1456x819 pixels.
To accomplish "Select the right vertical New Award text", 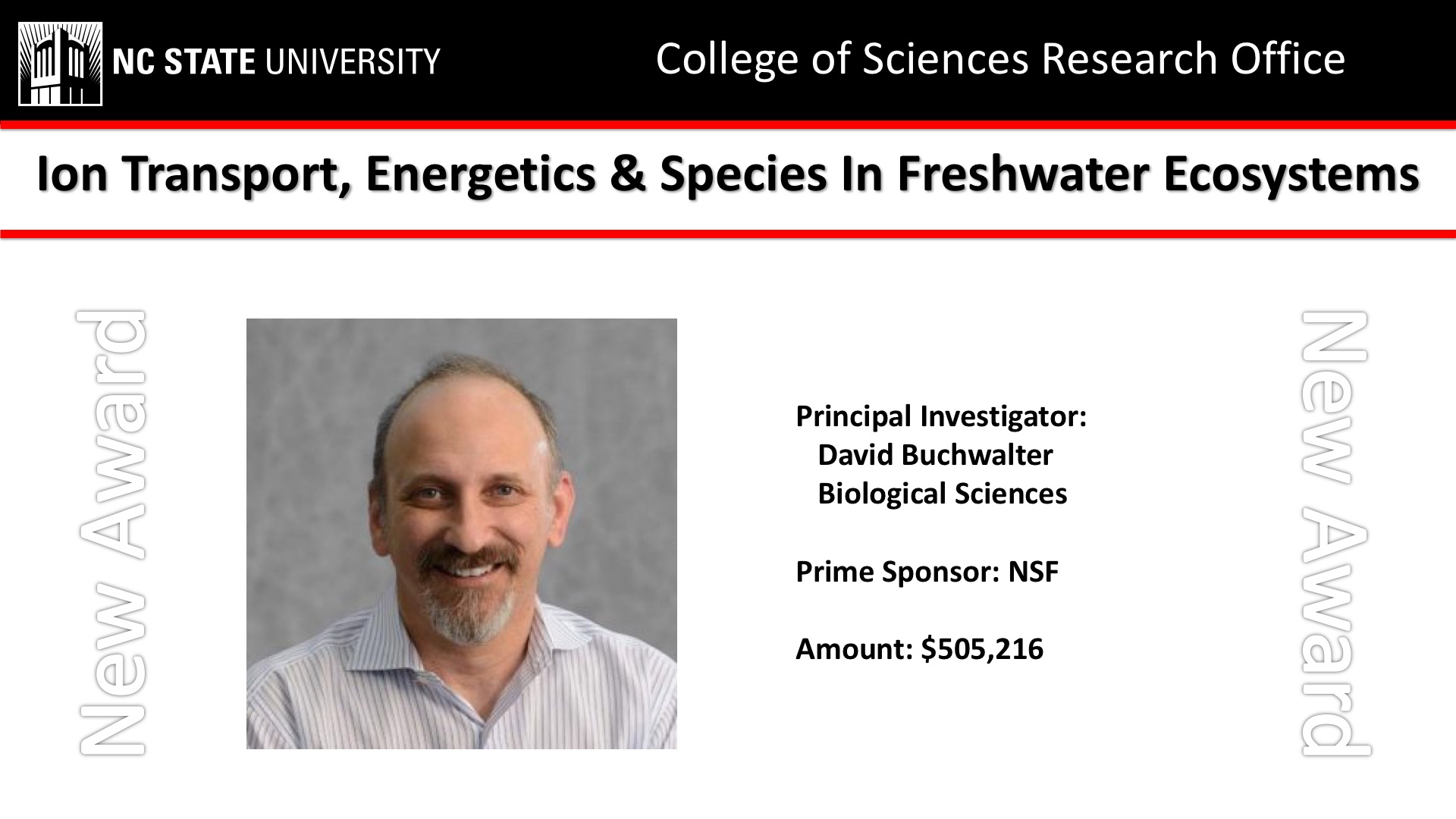I will pyautogui.click(x=1335, y=532).
